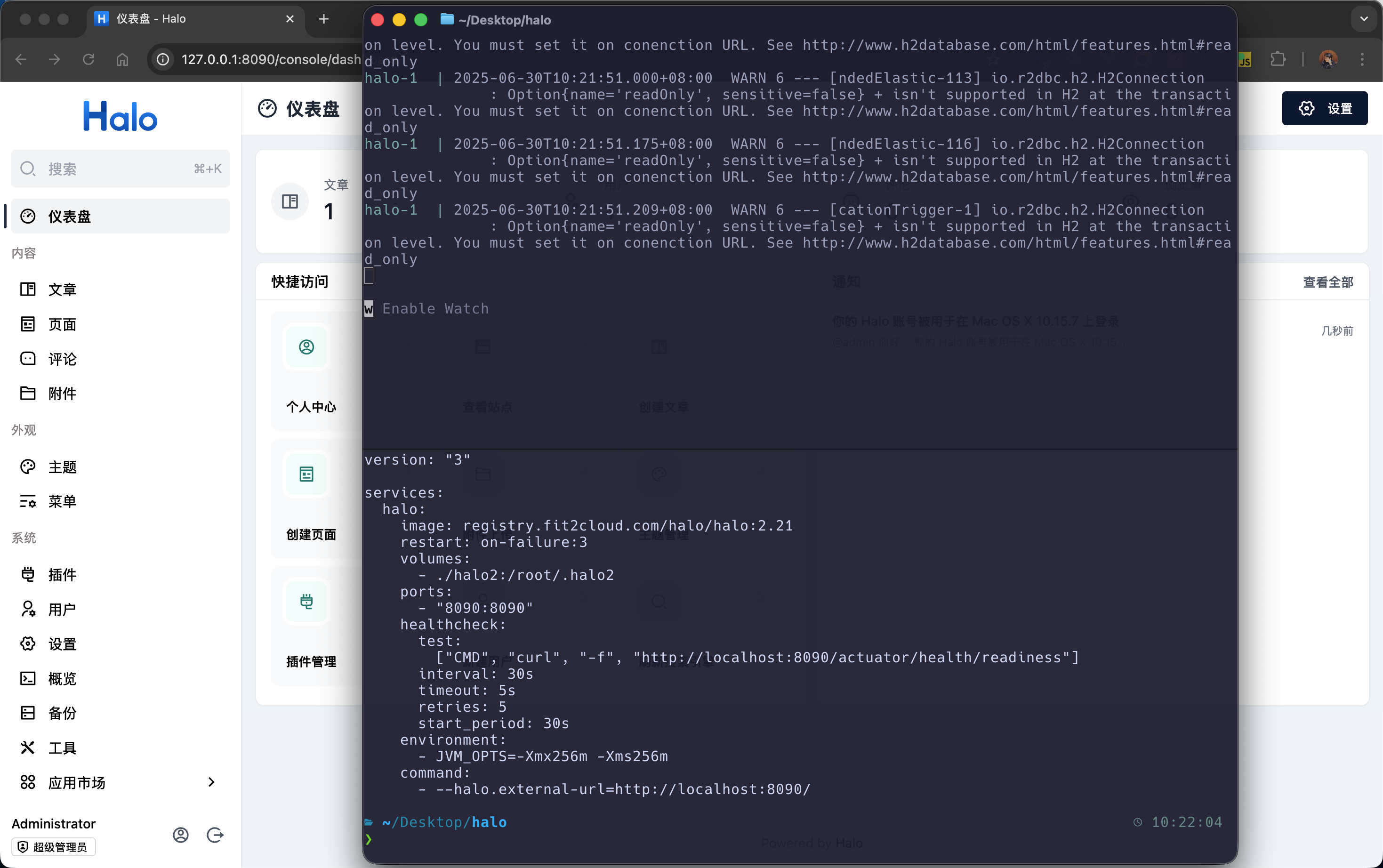
Task: Select the 附件 attachments folder icon
Action: pos(28,393)
